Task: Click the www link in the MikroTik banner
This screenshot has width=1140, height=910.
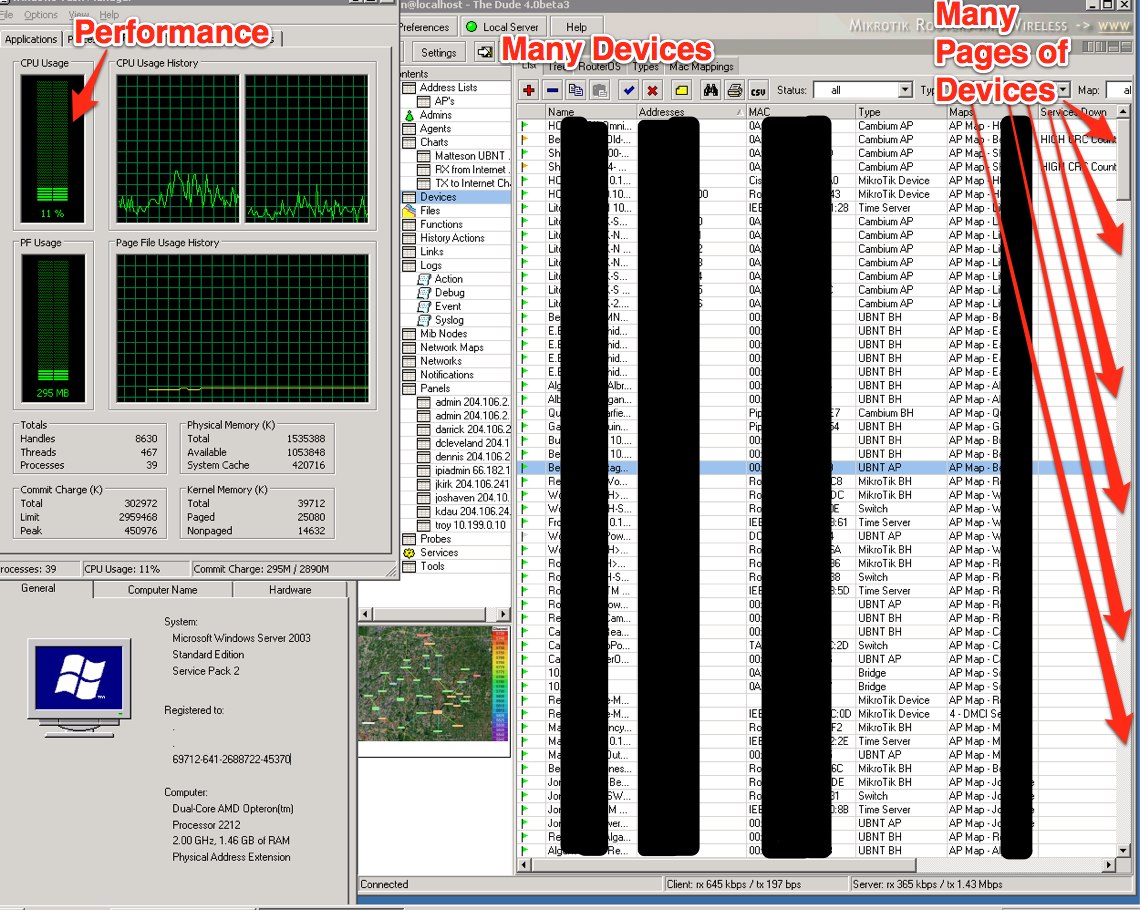Action: click(x=1114, y=26)
